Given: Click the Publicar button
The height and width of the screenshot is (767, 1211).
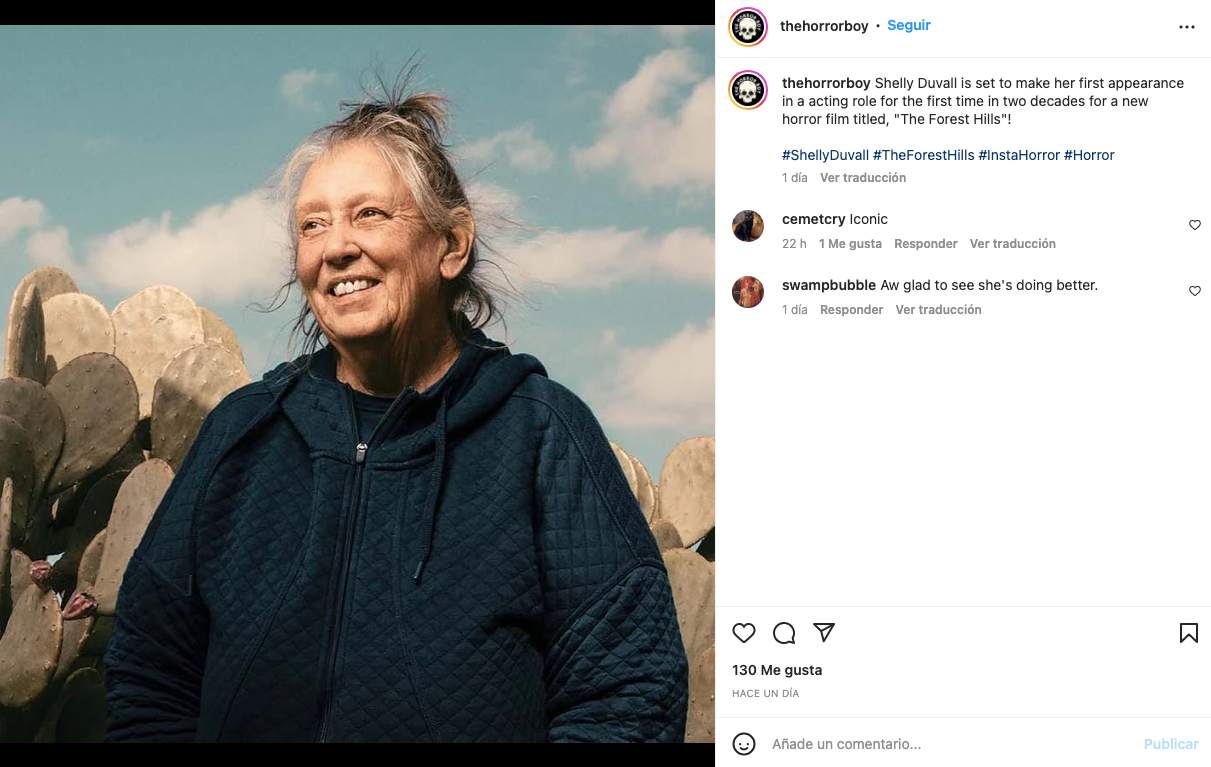Looking at the screenshot, I should click(1170, 744).
